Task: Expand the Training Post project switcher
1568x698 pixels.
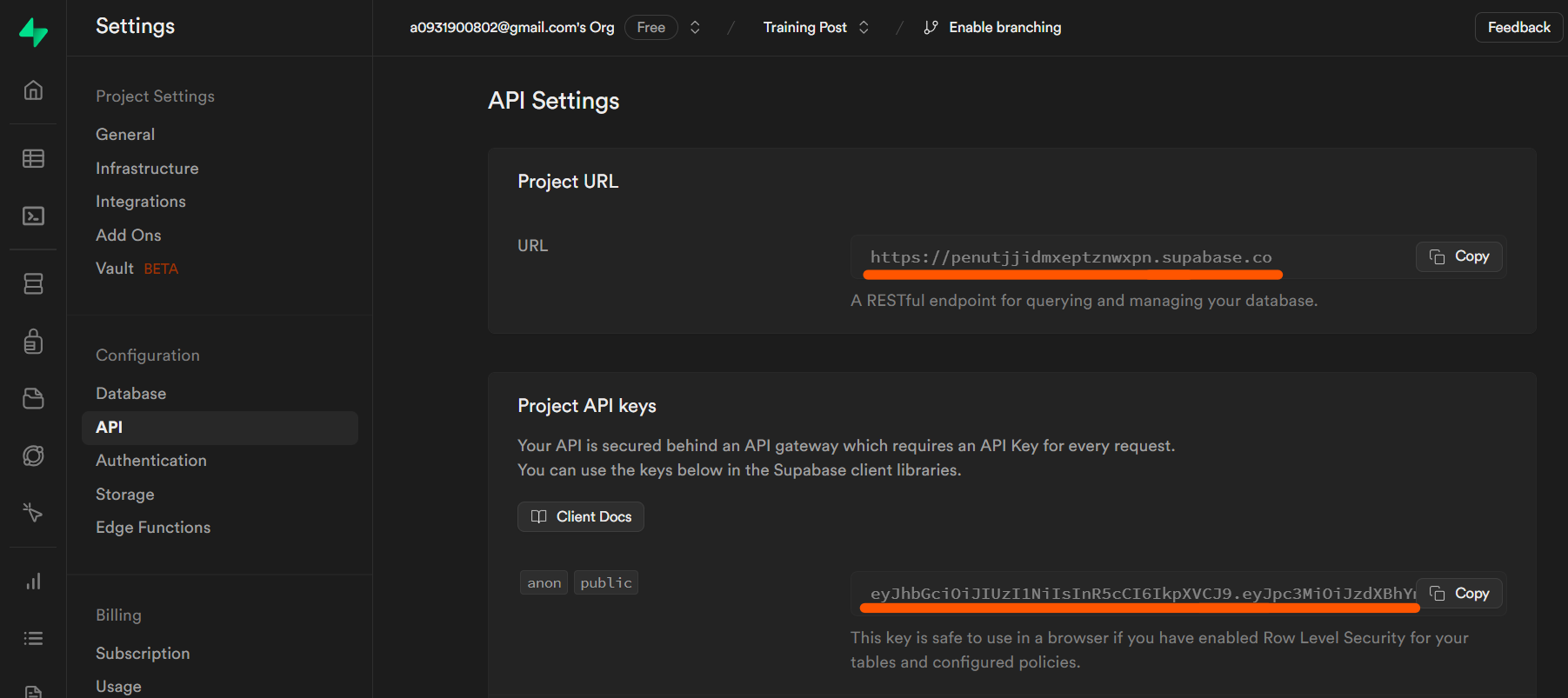Action: (864, 27)
